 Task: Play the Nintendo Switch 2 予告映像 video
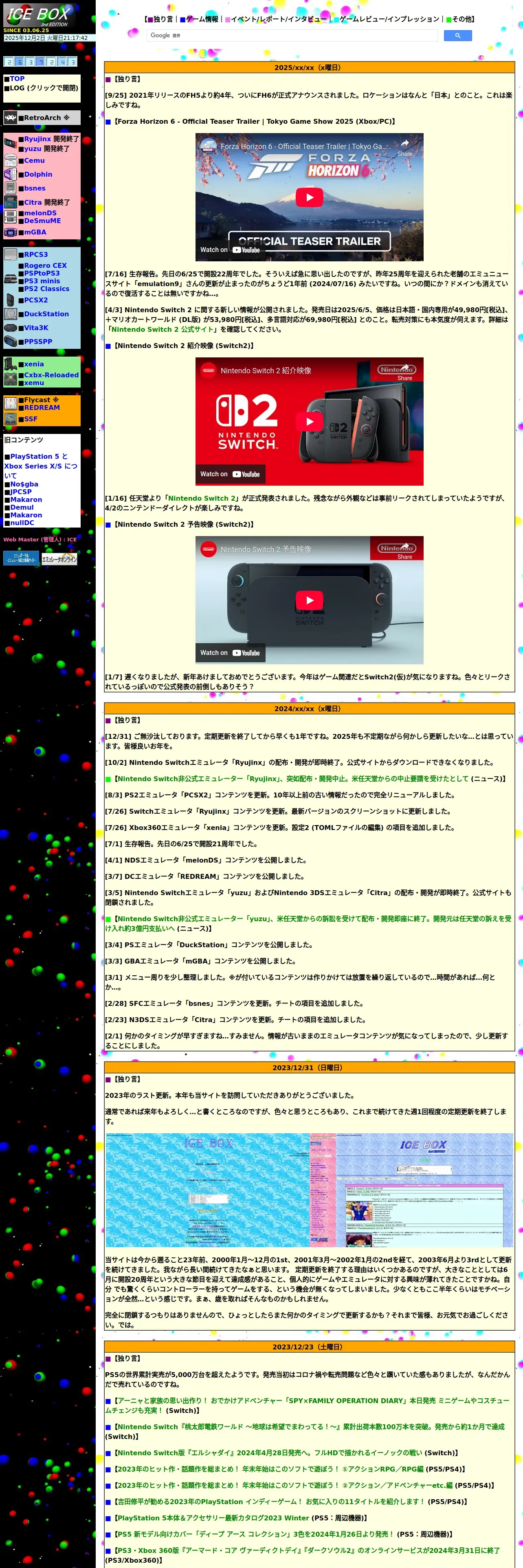[309, 600]
